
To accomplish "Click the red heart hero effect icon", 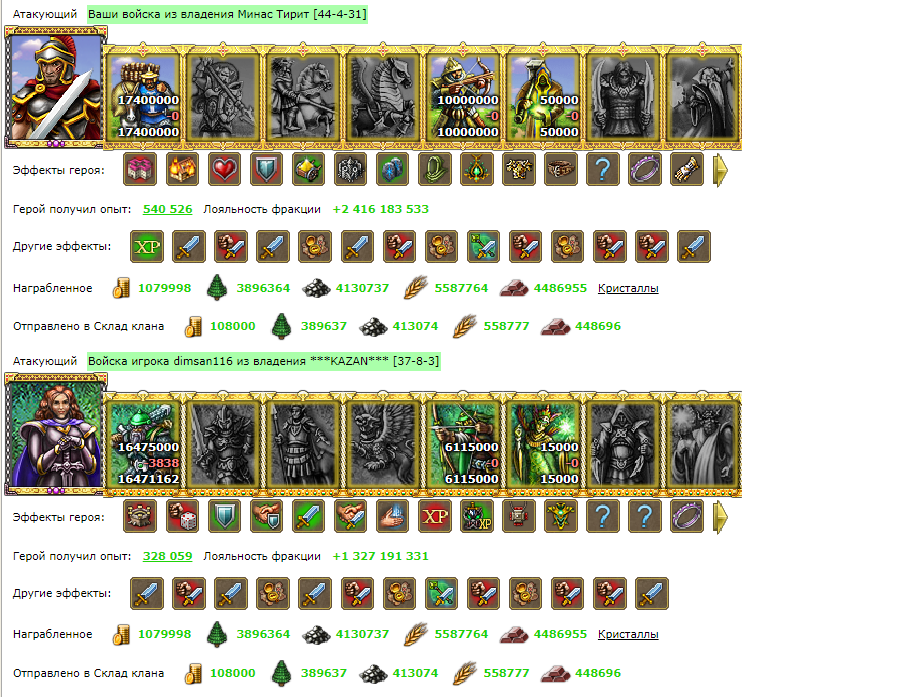I will pos(224,169).
